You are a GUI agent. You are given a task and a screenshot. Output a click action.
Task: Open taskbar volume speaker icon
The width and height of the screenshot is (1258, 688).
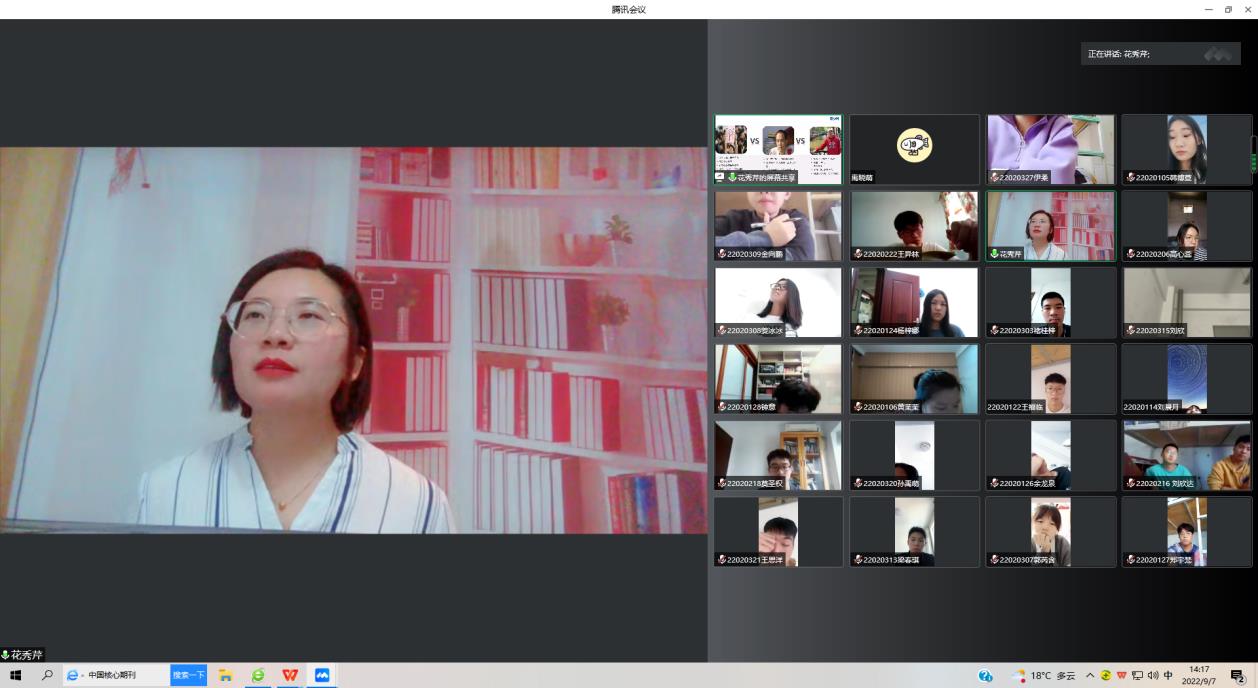coord(1153,676)
